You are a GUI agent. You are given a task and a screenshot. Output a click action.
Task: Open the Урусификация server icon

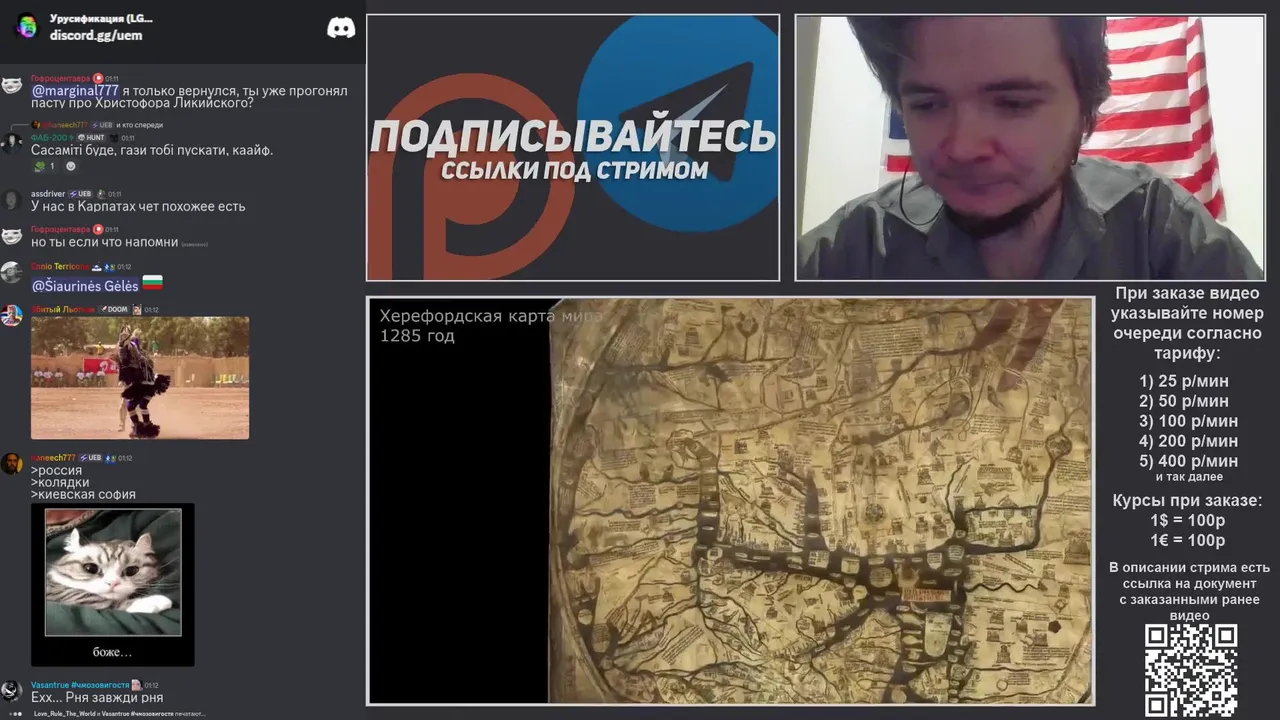(27, 26)
